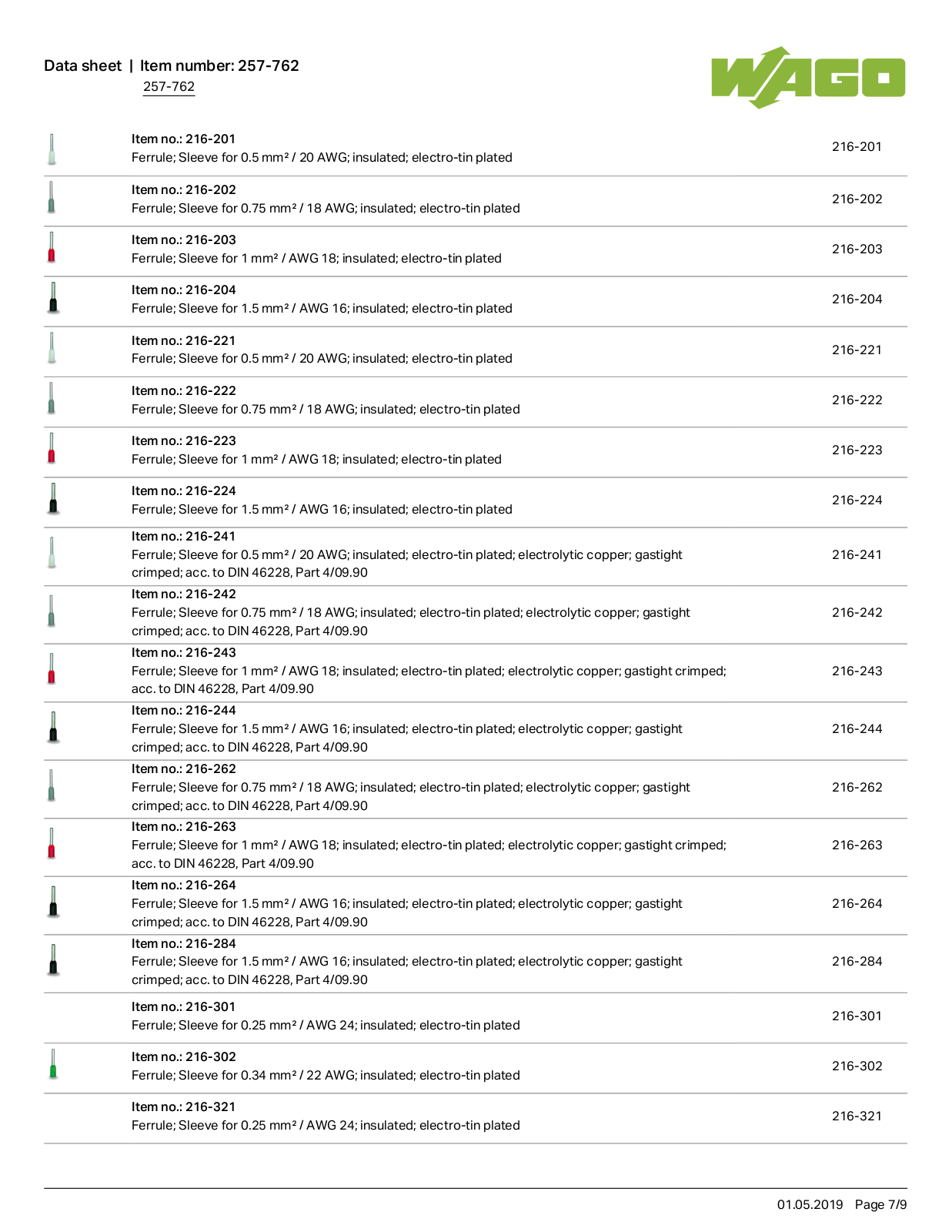Open the 257-762 item link in header
Image resolution: width=952 pixels, height=1232 pixels.
click(x=169, y=87)
